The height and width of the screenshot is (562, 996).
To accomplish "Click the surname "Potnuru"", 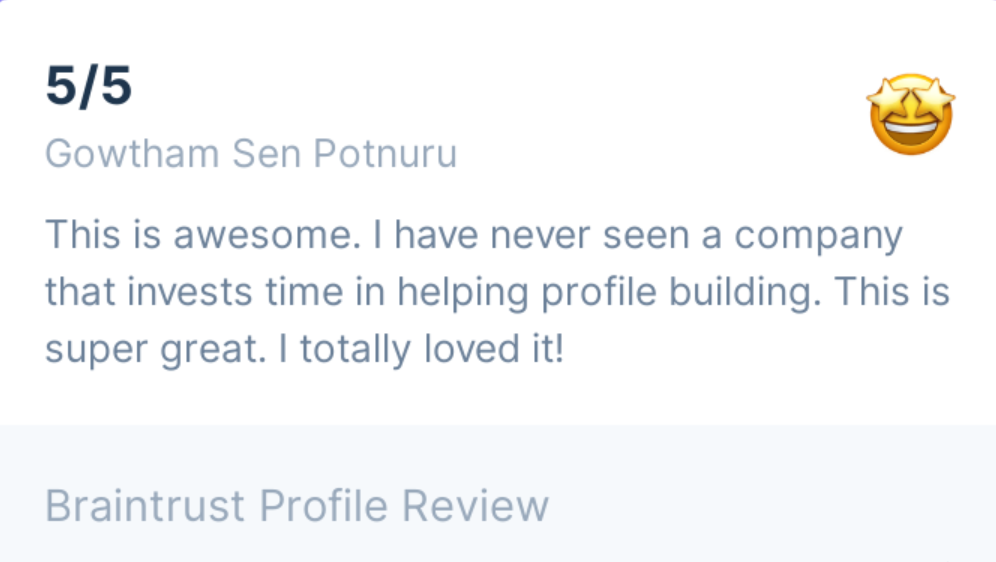I will pyautogui.click(x=385, y=154).
